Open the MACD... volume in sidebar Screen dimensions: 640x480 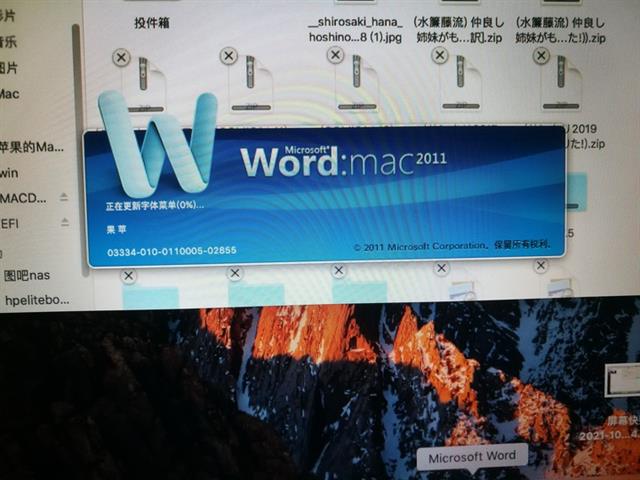click(x=23, y=199)
